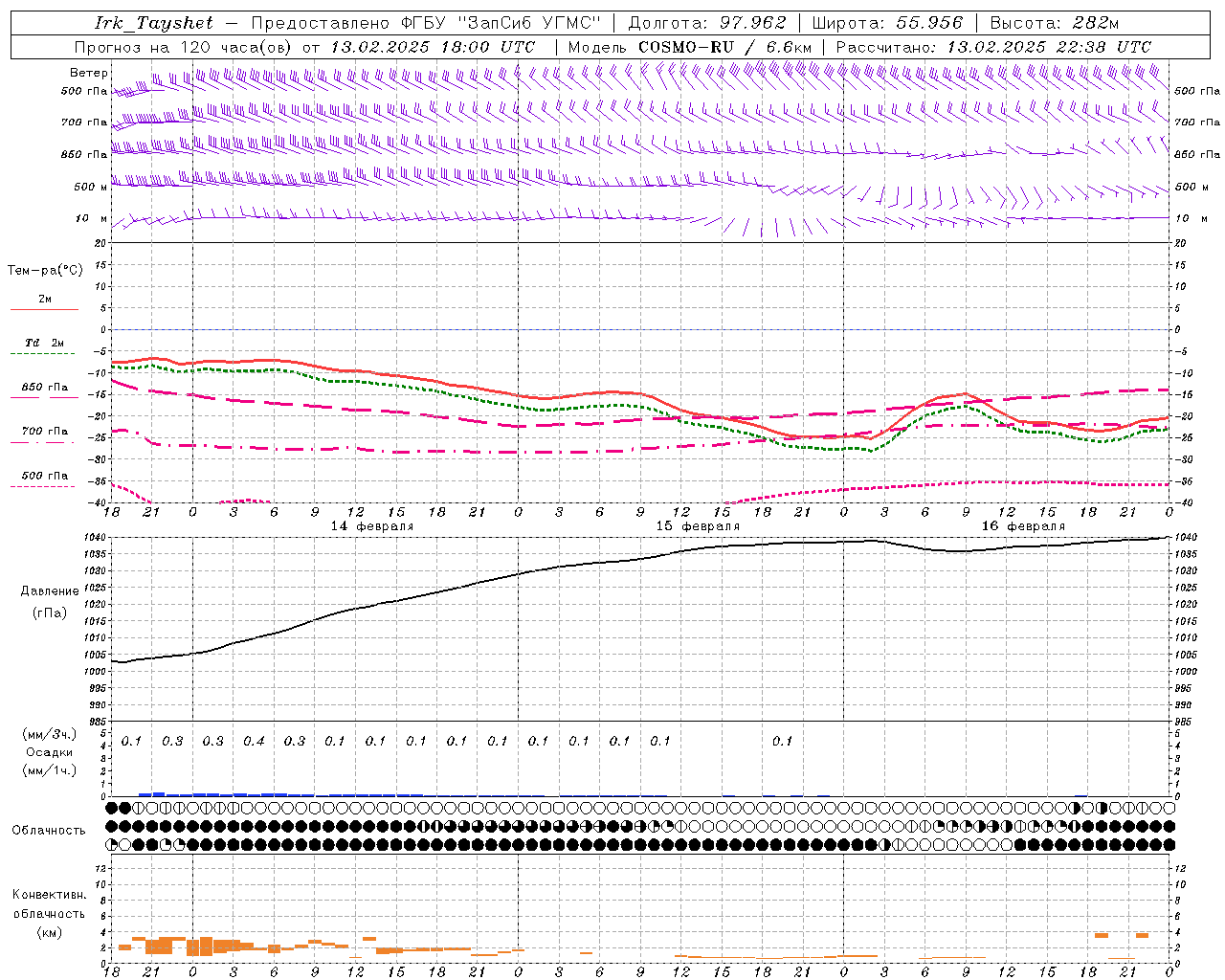Click the 850 гПа entry in the temperature legend
Viewport: 1225px width, 980px height.
click(x=45, y=388)
